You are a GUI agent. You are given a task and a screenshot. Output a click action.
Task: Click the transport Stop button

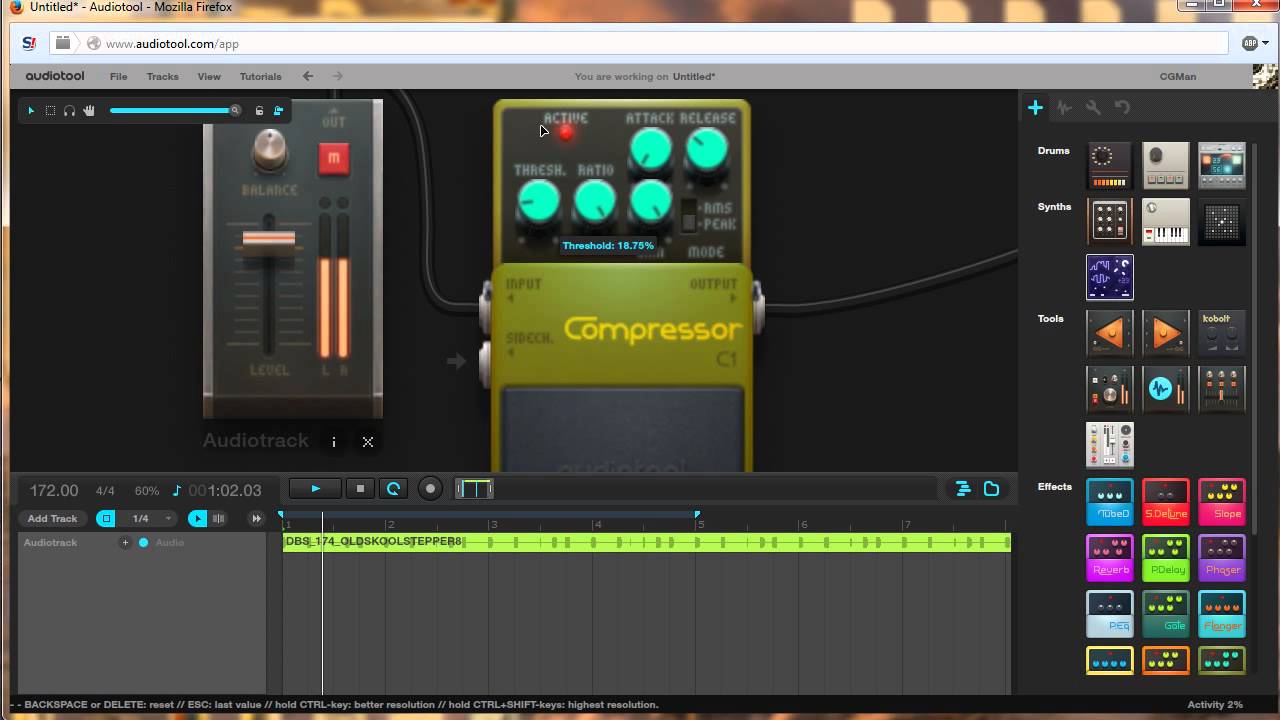360,489
